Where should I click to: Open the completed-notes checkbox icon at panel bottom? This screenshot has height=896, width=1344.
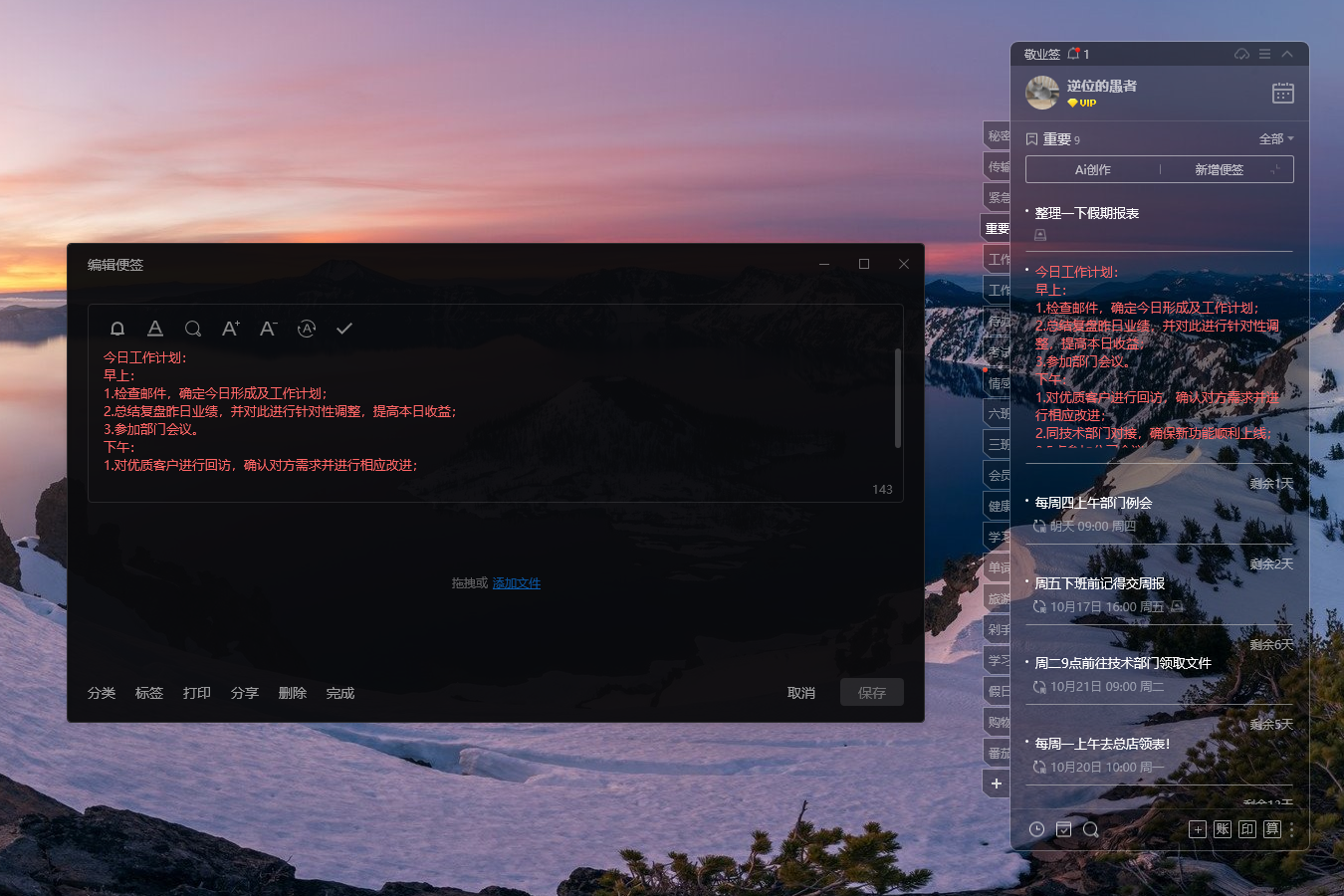(x=1063, y=829)
